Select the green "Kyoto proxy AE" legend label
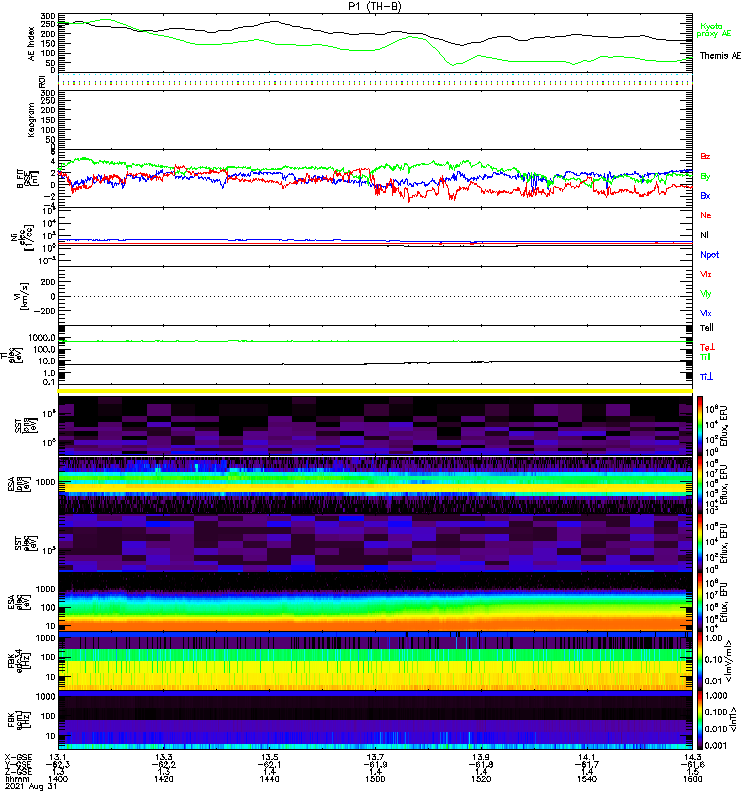The image size is (750, 800). pyautogui.click(x=714, y=30)
